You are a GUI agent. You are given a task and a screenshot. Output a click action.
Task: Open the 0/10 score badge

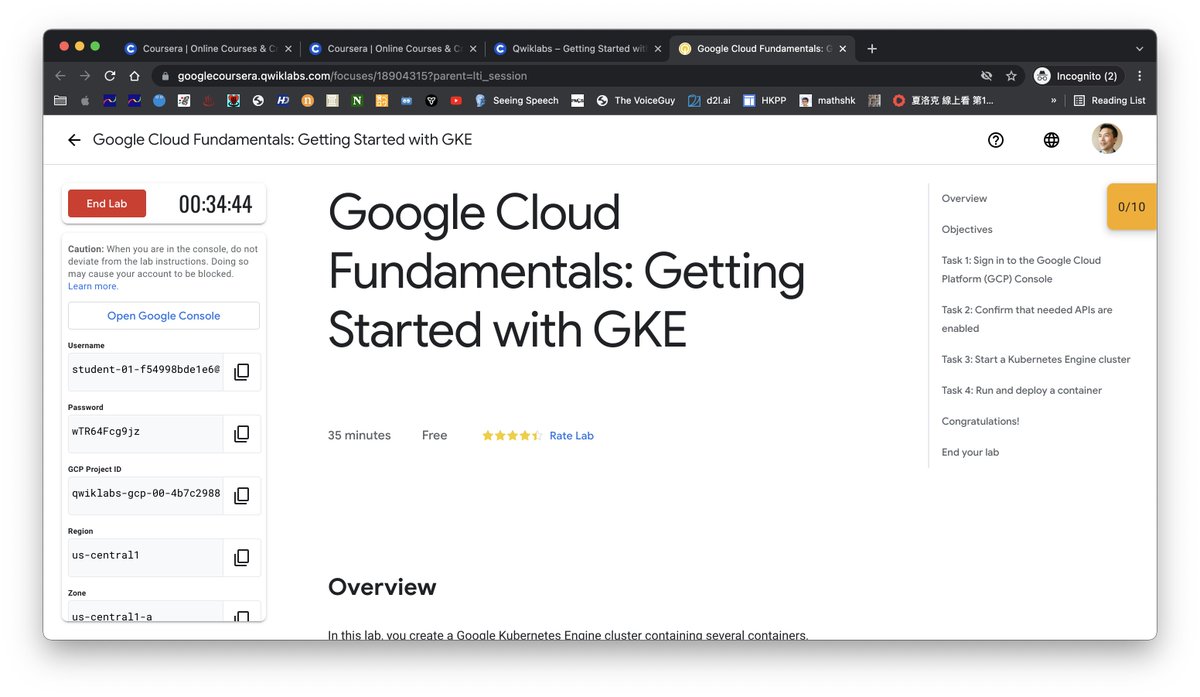[x=1132, y=207]
